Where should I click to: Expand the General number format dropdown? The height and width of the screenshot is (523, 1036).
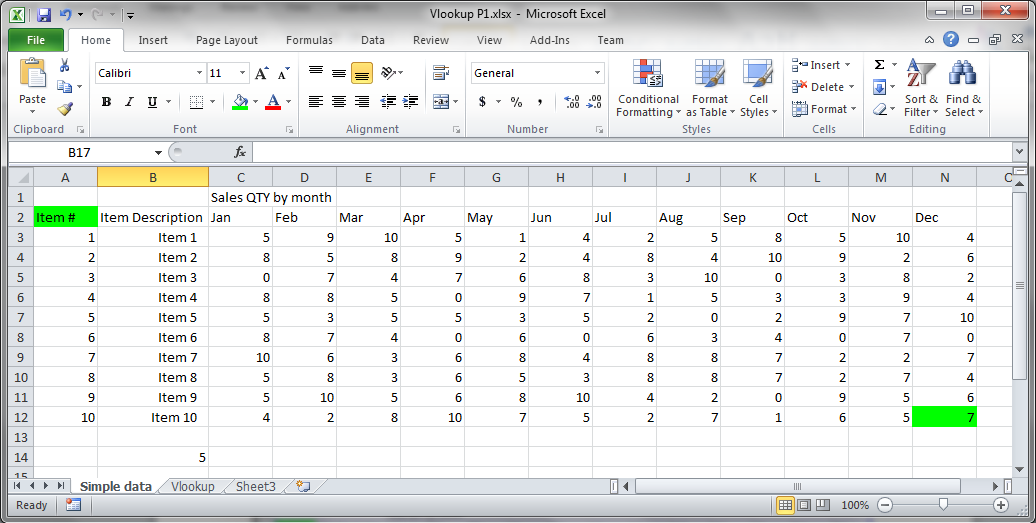(x=598, y=73)
